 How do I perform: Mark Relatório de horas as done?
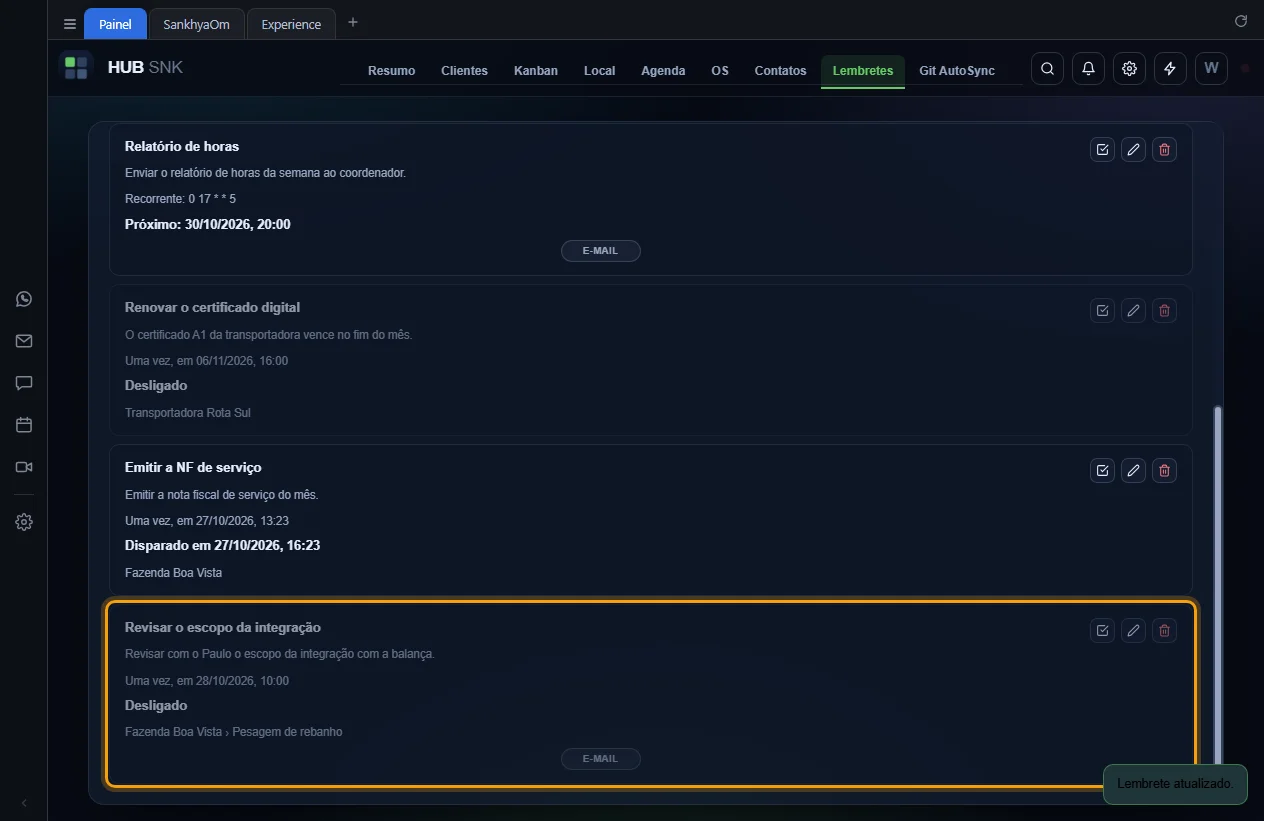(x=1102, y=150)
